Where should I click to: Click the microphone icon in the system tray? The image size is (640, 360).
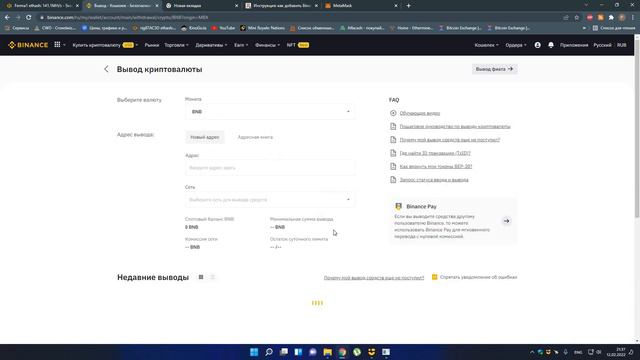pos(565,352)
